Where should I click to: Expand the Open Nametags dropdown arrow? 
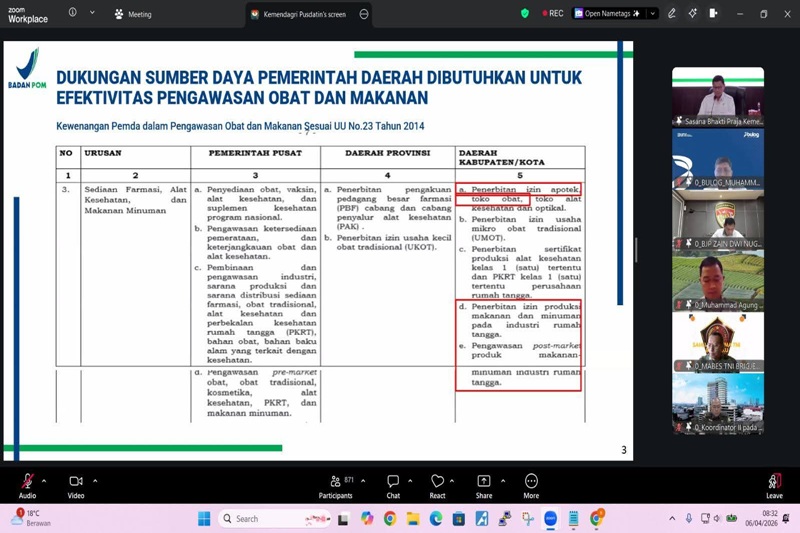653,14
